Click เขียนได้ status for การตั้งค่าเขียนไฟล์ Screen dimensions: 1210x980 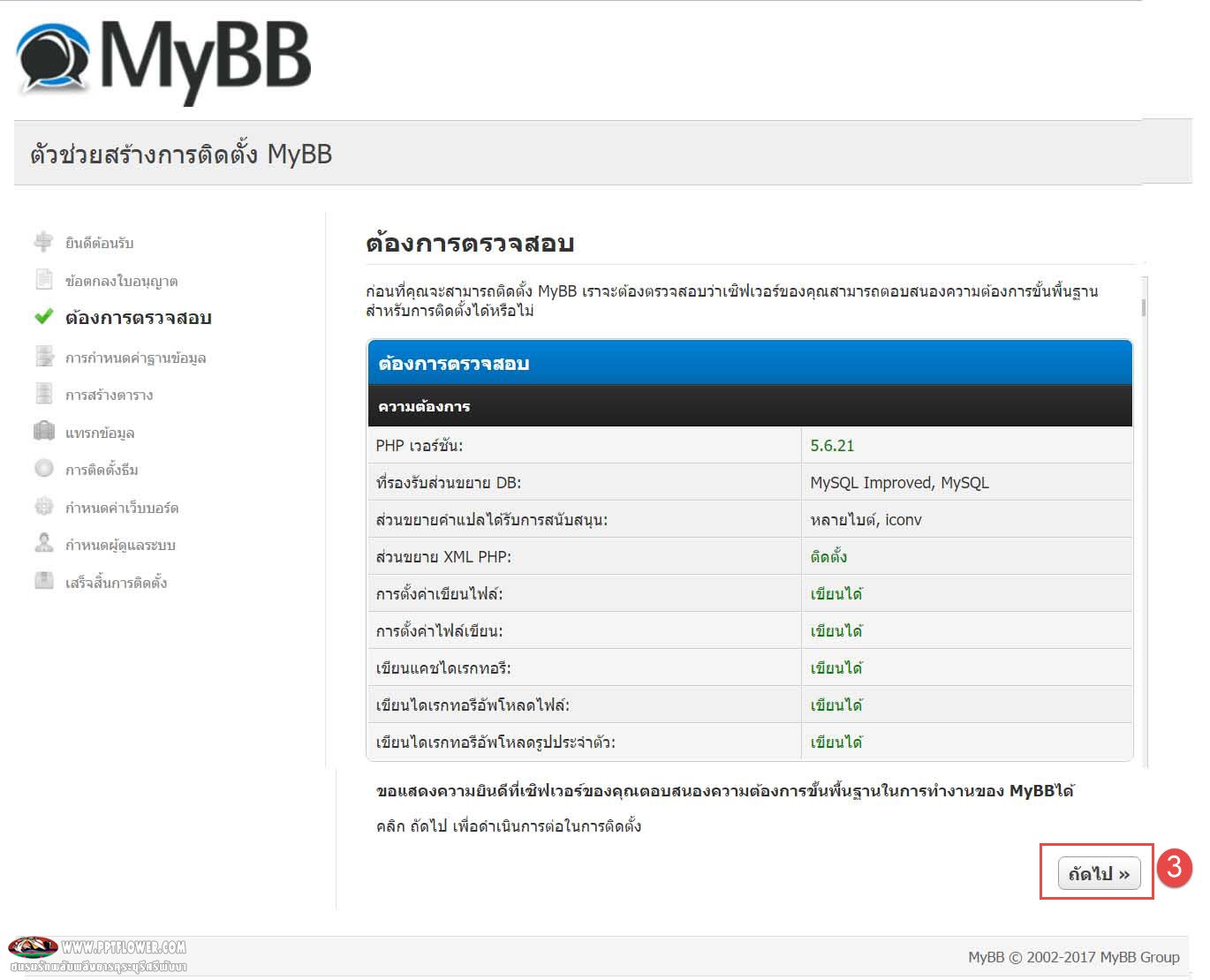[836, 594]
